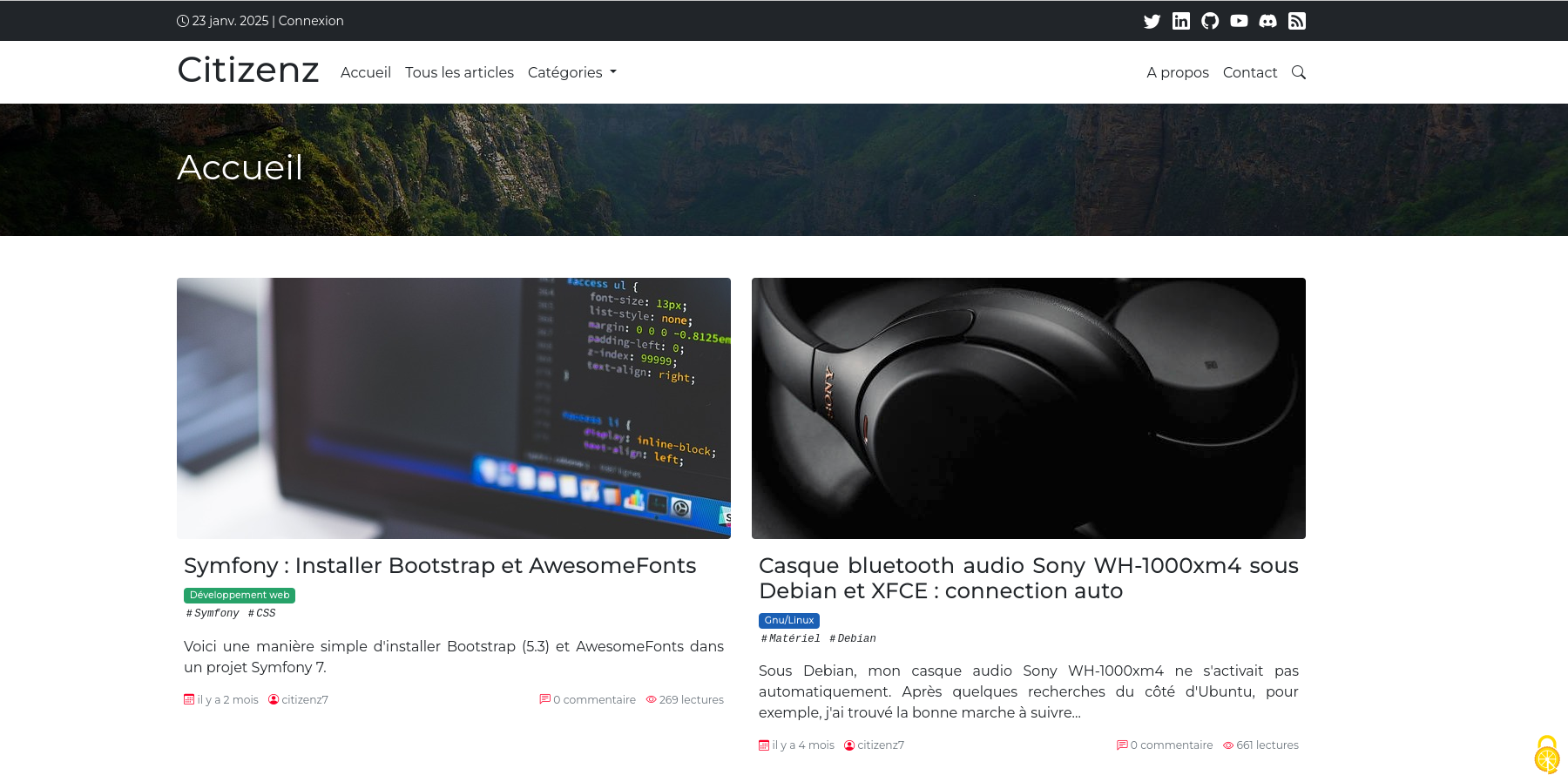This screenshot has height=782, width=1568.
Task: Expand the Catégories dropdown menu
Action: tap(571, 72)
